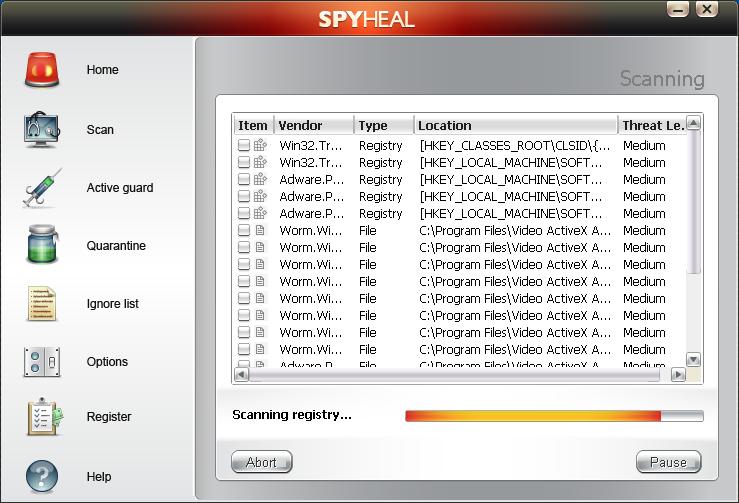Open the Quarantine jar icon
Viewport: 739px width, 503px height.
pos(42,246)
